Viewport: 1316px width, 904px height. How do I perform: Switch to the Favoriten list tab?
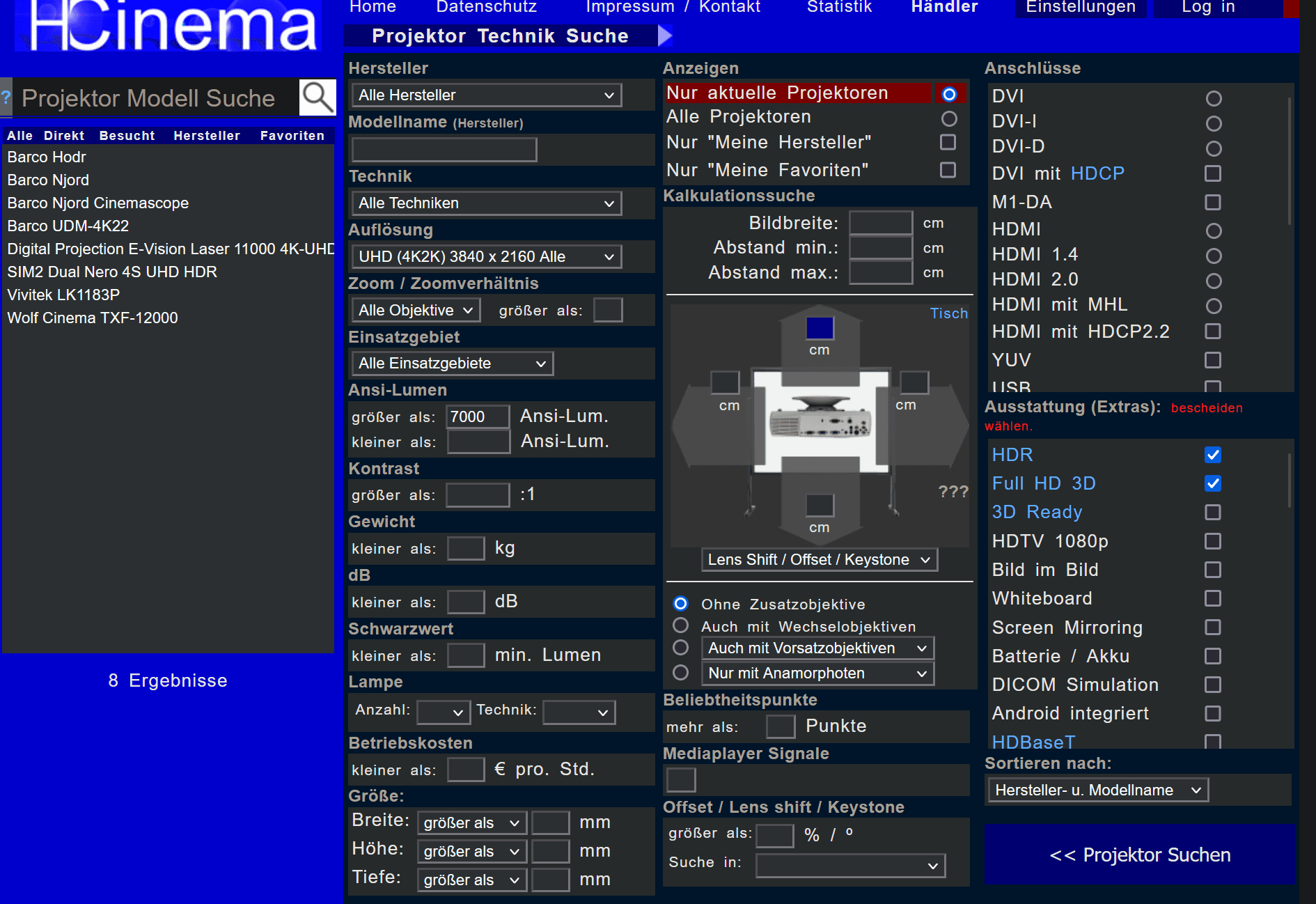tap(292, 136)
